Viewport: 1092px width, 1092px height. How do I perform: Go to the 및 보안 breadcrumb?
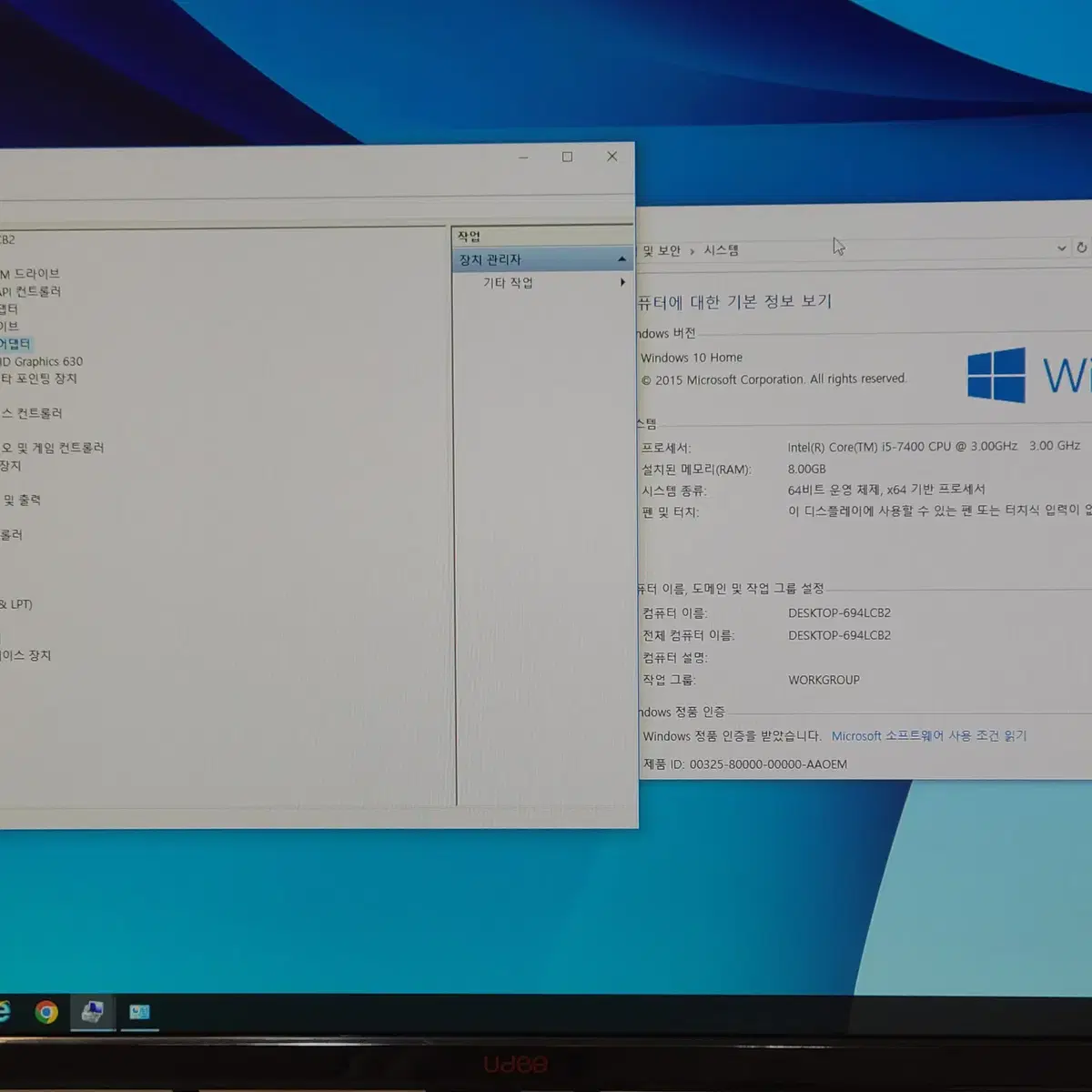coord(662,250)
